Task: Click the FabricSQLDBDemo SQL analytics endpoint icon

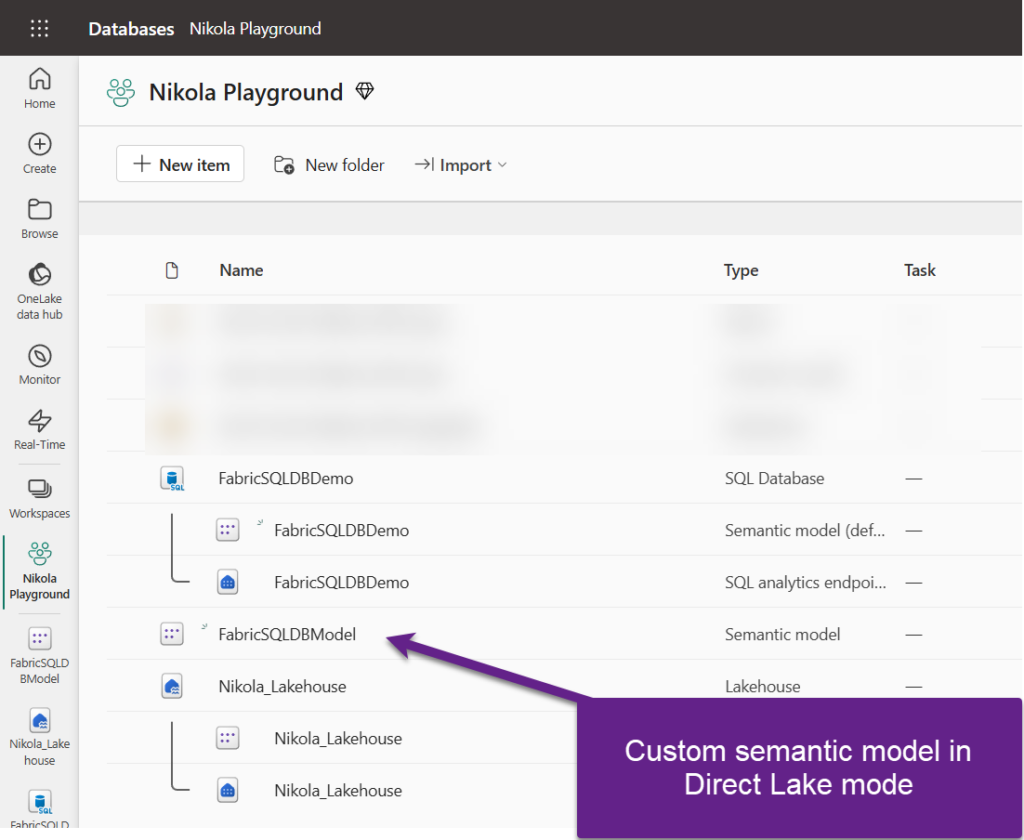Action: pyautogui.click(x=227, y=582)
